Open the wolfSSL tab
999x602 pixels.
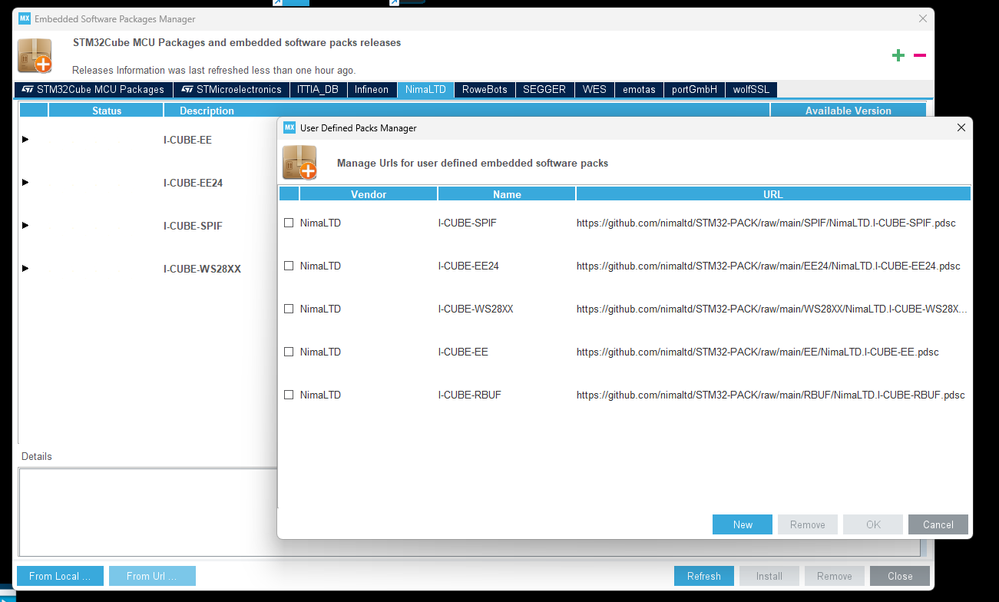(751, 90)
